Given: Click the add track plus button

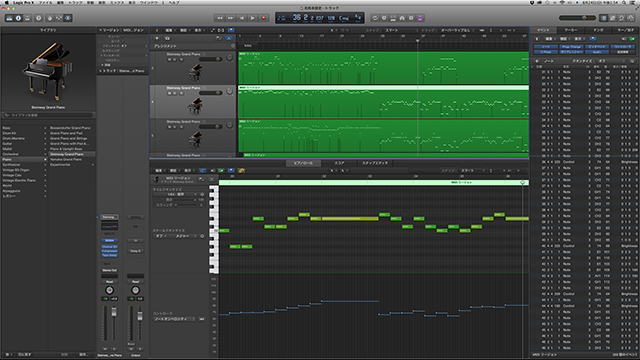Looking at the screenshot, I should click(157, 38).
